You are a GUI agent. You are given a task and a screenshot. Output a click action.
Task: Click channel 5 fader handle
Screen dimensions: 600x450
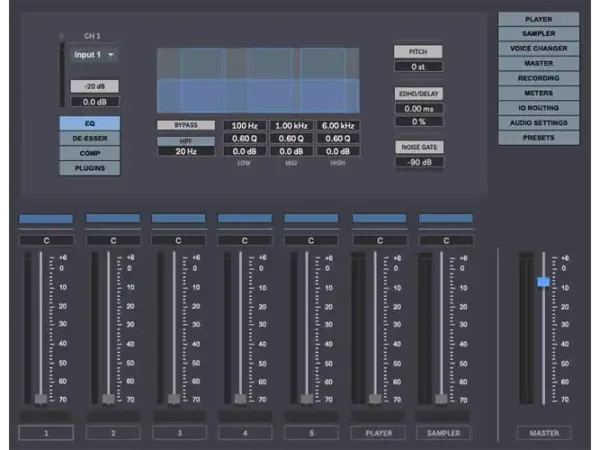click(x=307, y=399)
